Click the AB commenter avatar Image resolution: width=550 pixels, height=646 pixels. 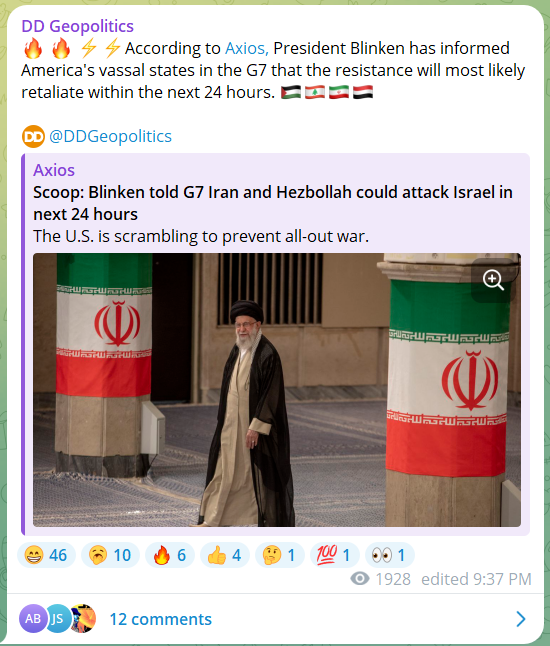pos(33,618)
